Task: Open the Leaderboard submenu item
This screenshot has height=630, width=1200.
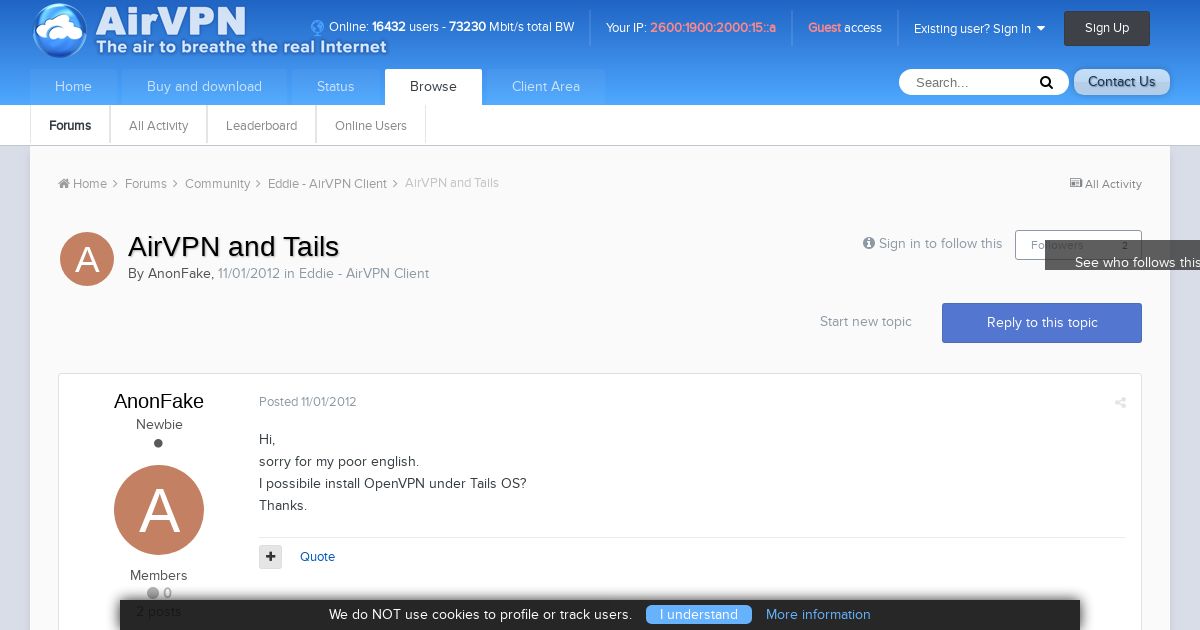Action: (261, 126)
